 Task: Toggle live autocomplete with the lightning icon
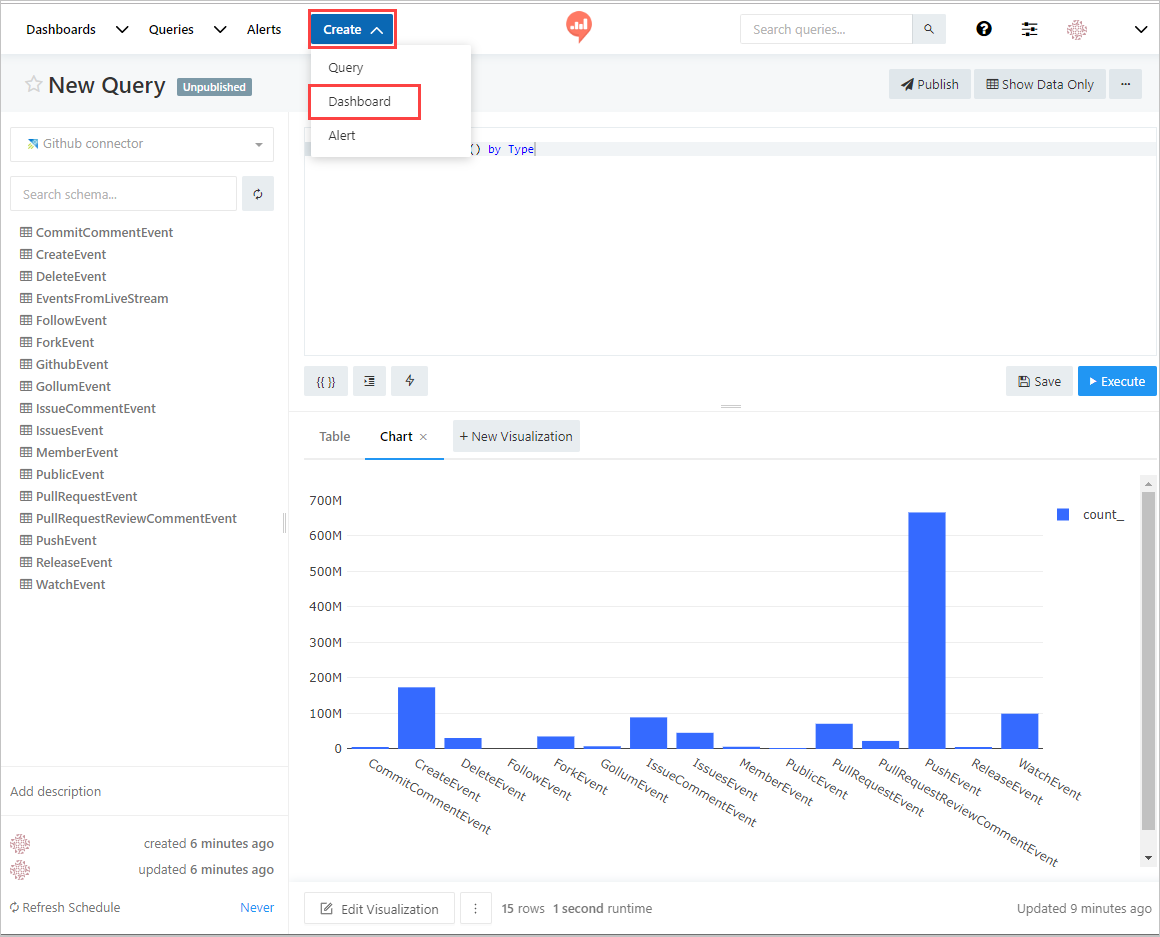[409, 381]
